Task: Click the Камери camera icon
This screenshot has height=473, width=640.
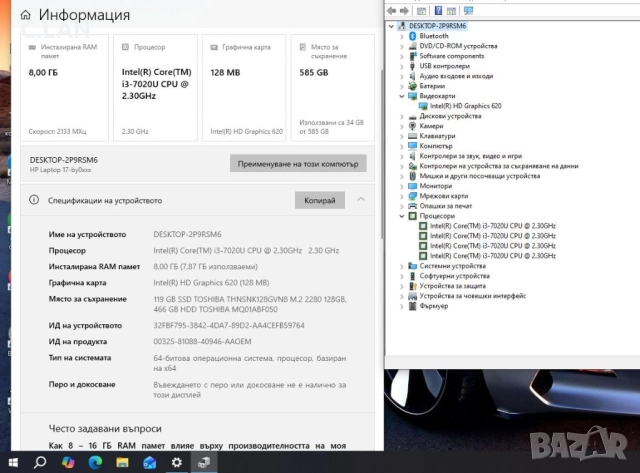Action: coord(413,126)
